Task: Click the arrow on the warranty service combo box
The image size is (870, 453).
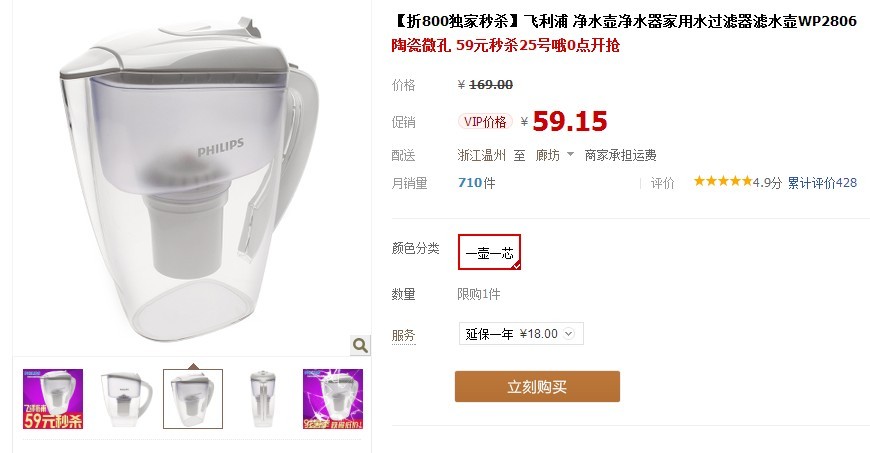Action: point(569,334)
